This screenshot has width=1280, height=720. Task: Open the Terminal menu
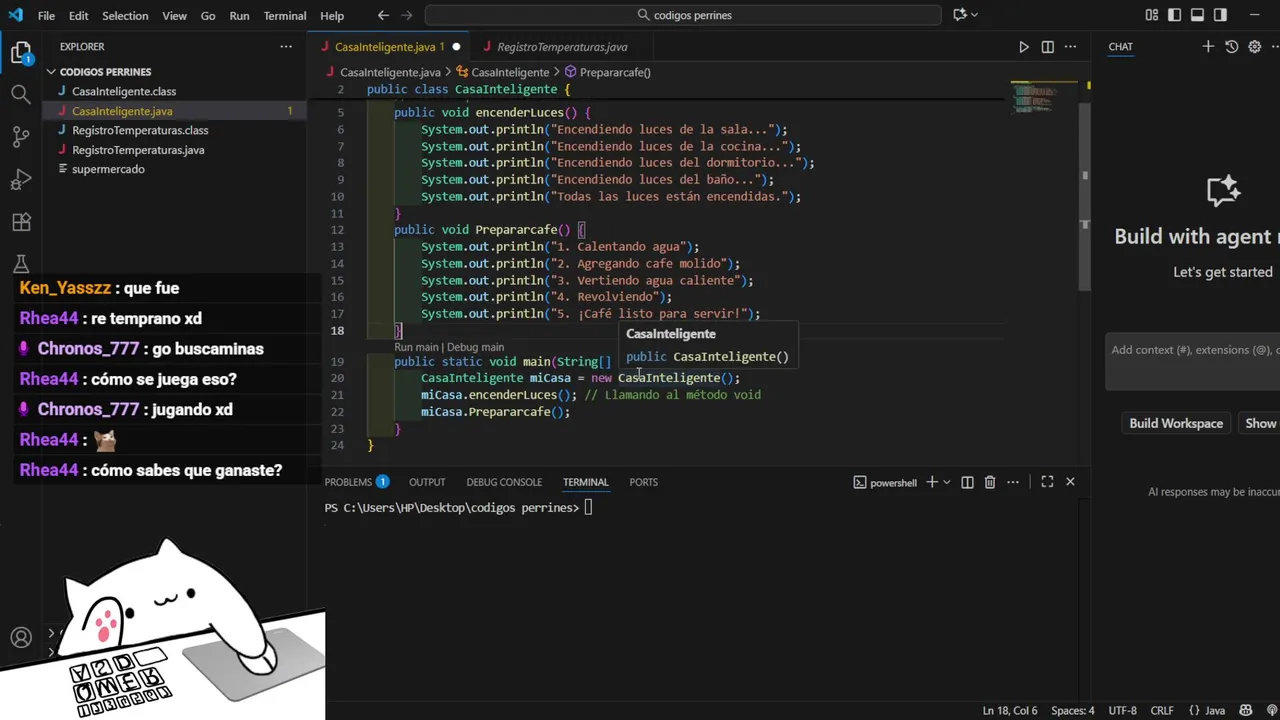point(285,16)
